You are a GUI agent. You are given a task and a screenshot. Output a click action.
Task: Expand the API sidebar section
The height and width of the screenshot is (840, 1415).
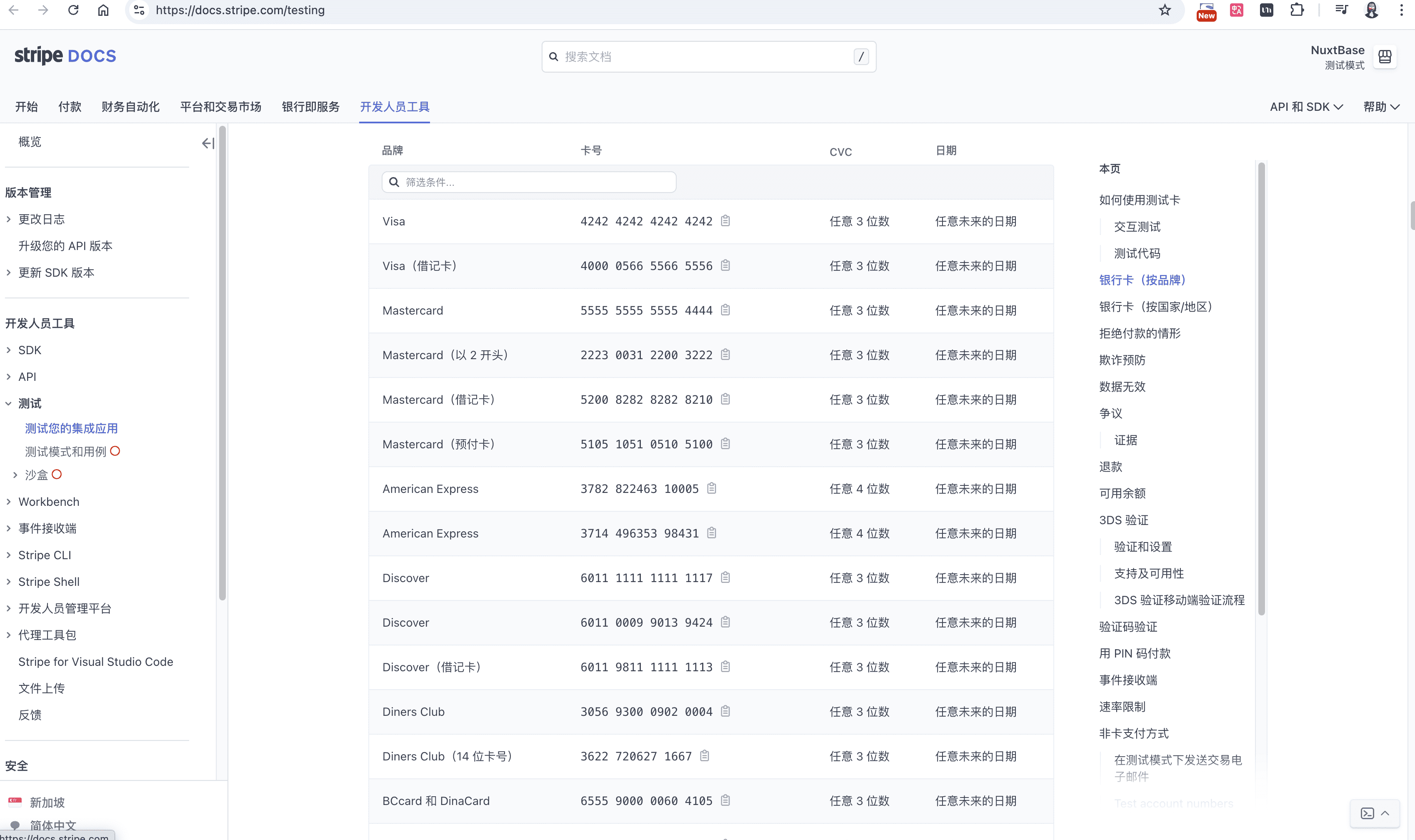click(x=8, y=377)
